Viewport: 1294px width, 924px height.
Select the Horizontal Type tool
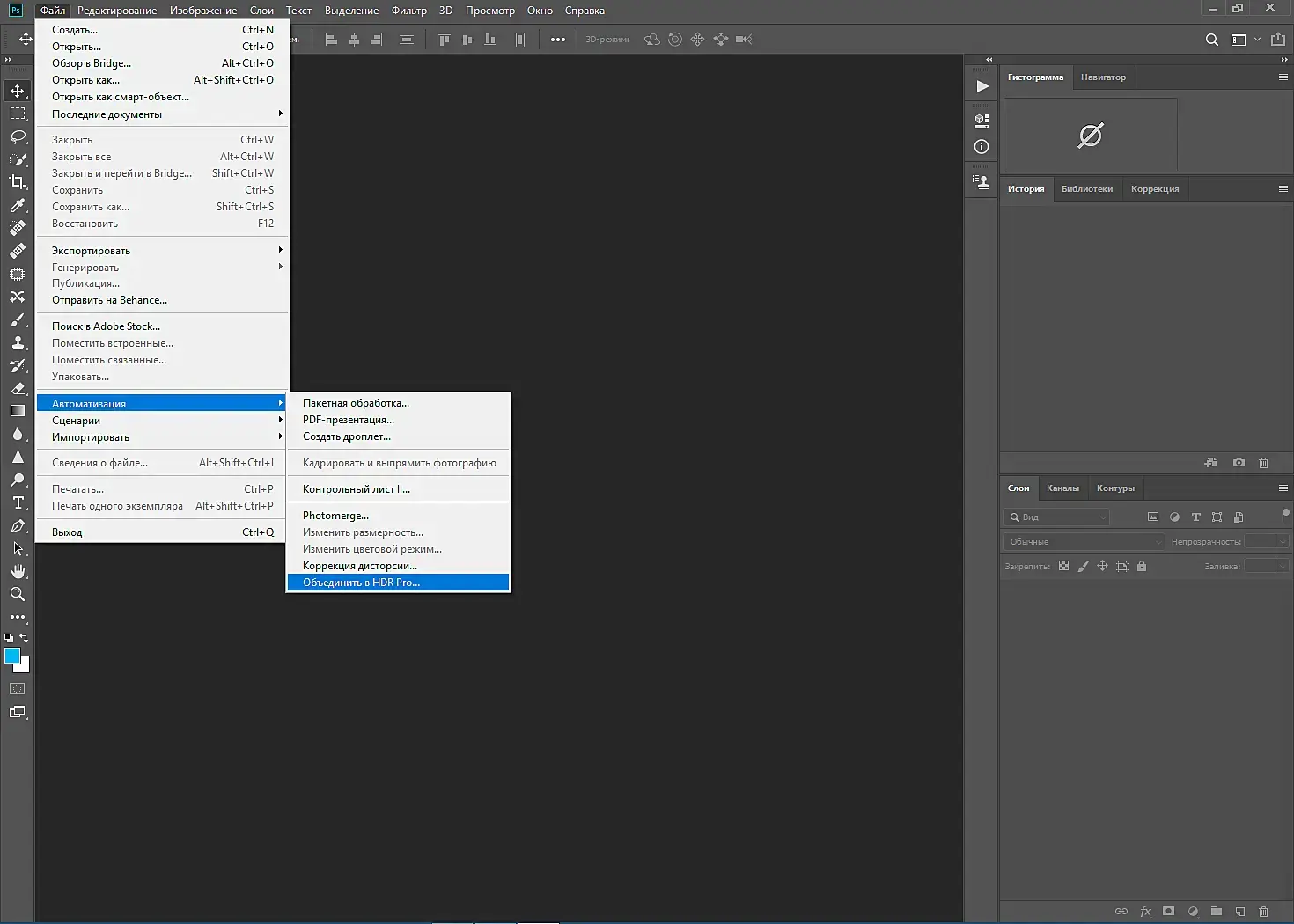point(18,502)
